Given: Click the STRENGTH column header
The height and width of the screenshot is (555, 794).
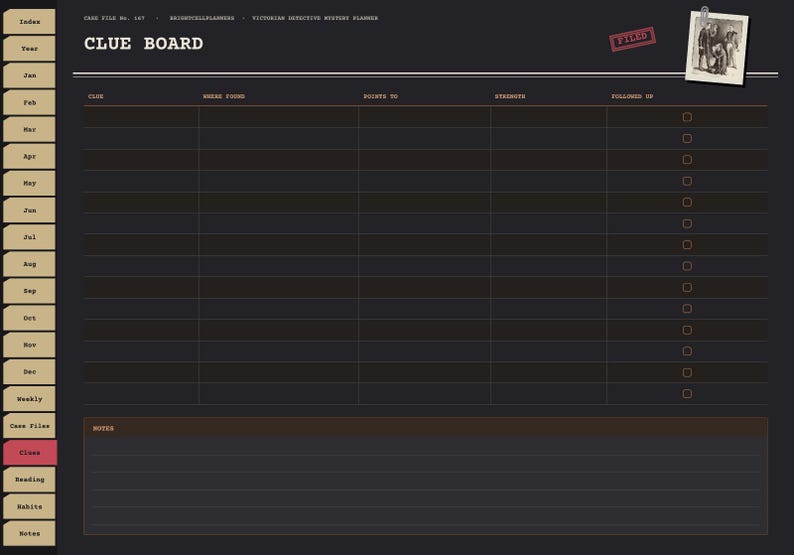Looking at the screenshot, I should tap(510, 96).
